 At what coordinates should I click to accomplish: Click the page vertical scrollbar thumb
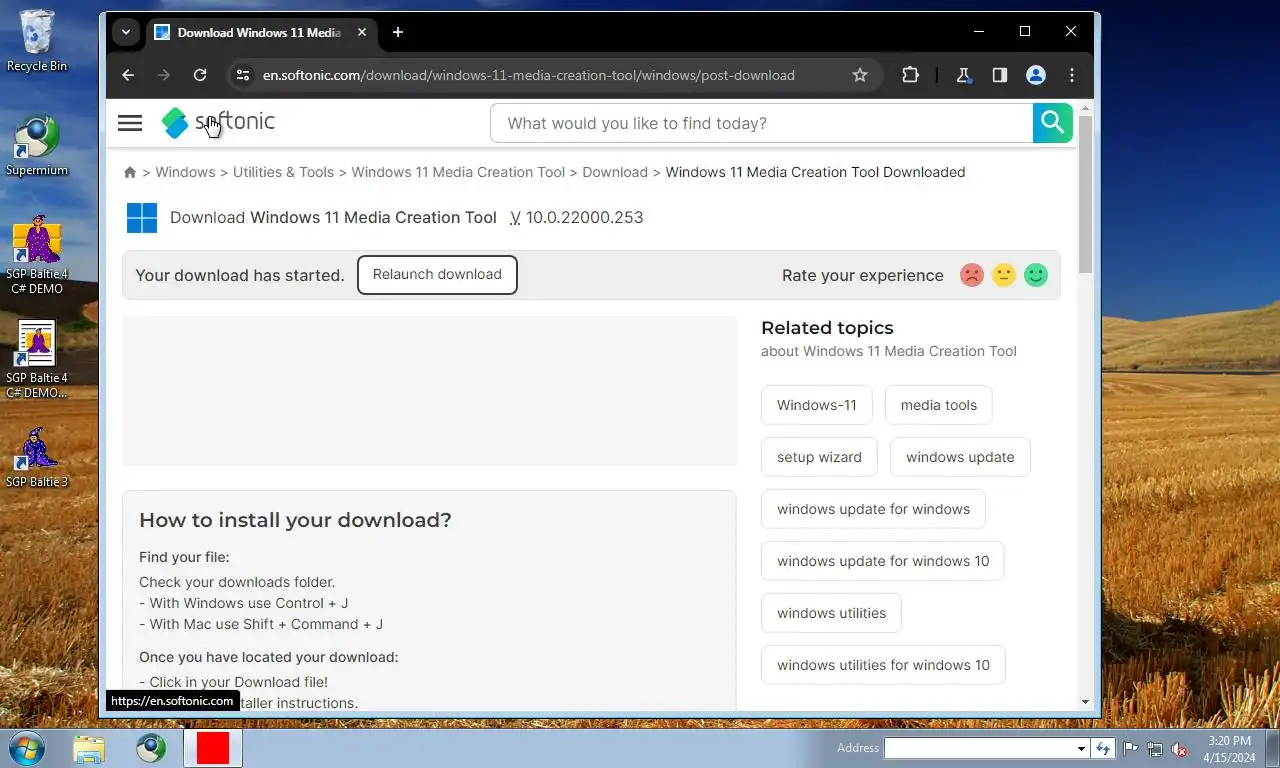(x=1085, y=195)
